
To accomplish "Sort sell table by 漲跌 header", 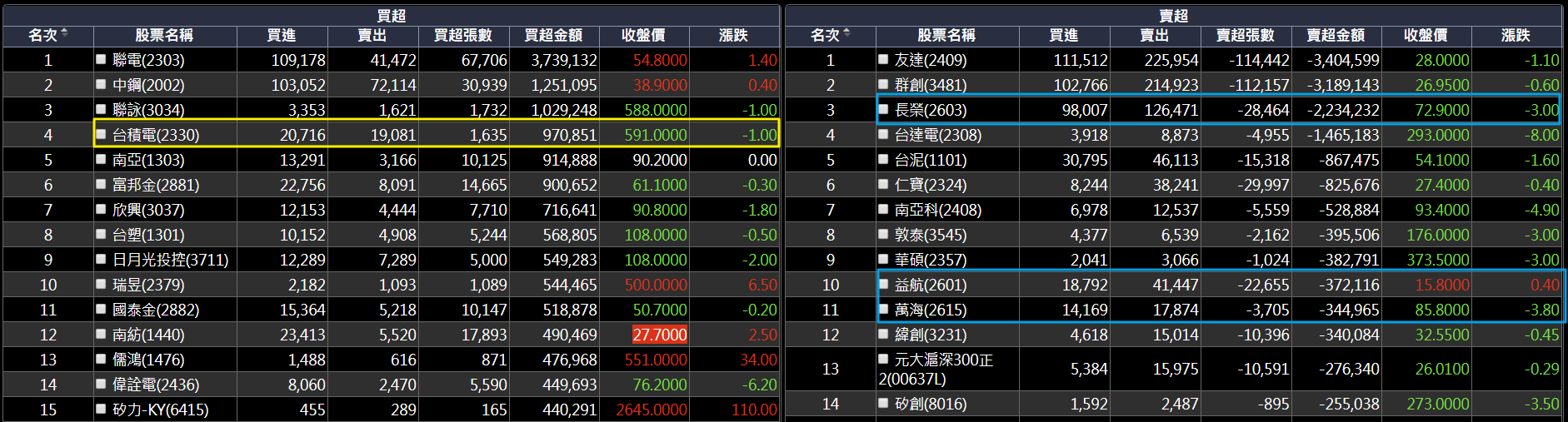I will [1516, 35].
